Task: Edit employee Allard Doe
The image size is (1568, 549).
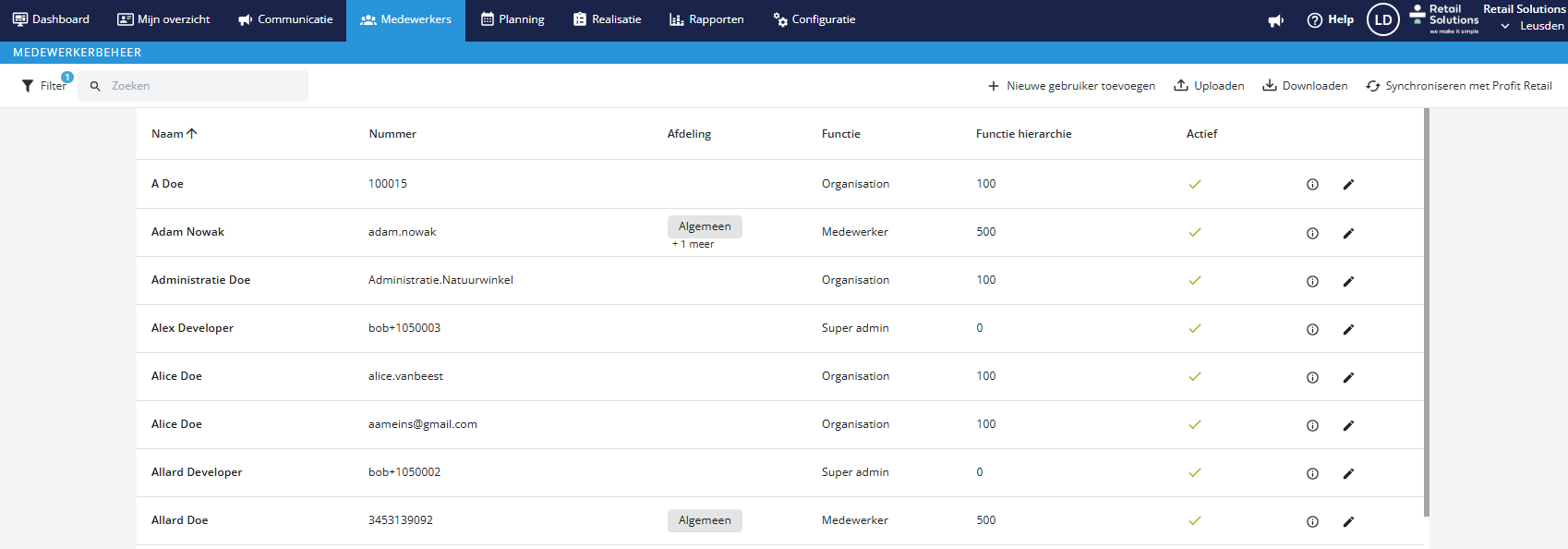Action: coord(1348,521)
